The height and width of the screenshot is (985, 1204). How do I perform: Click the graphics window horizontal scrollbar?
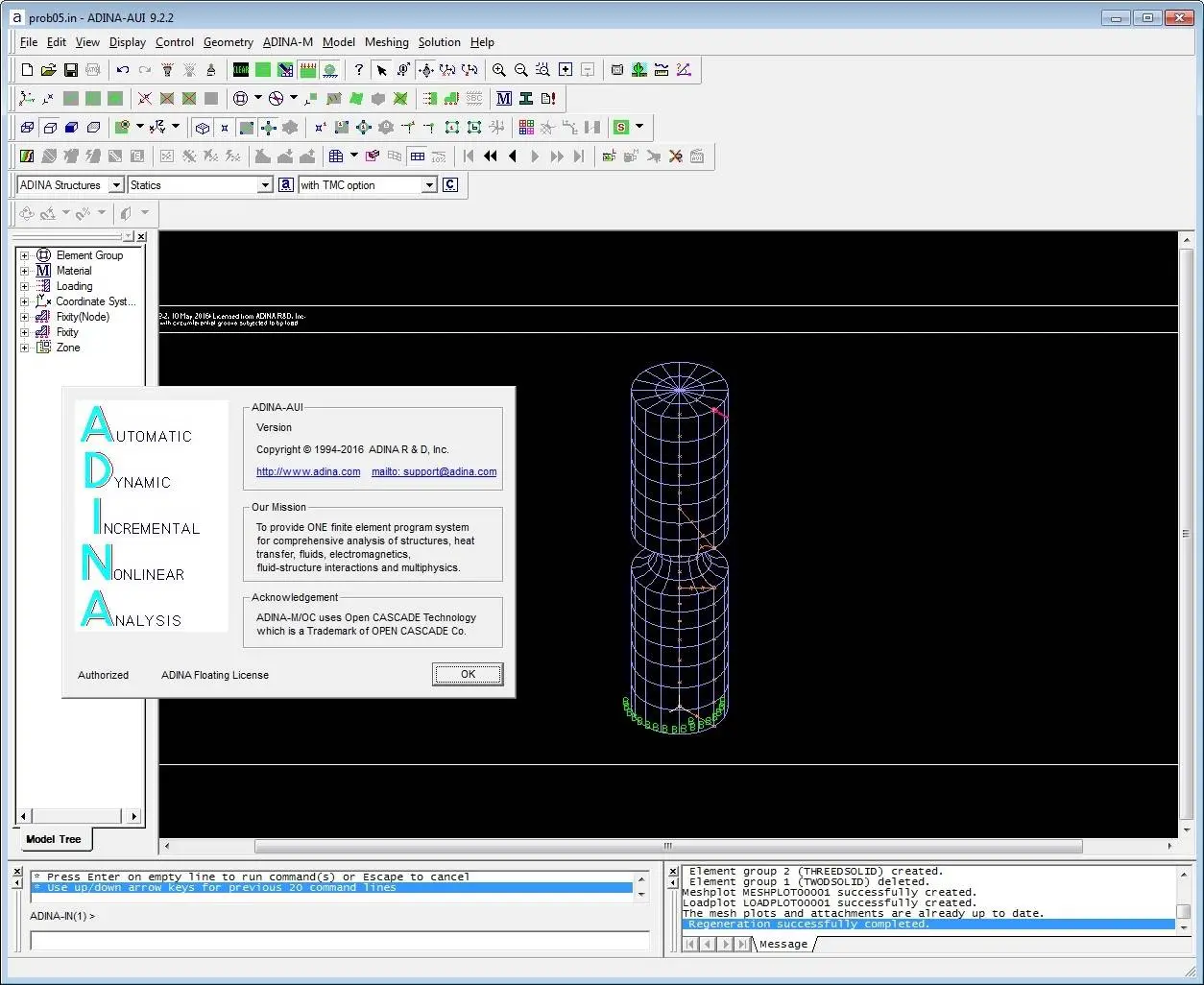click(x=668, y=847)
